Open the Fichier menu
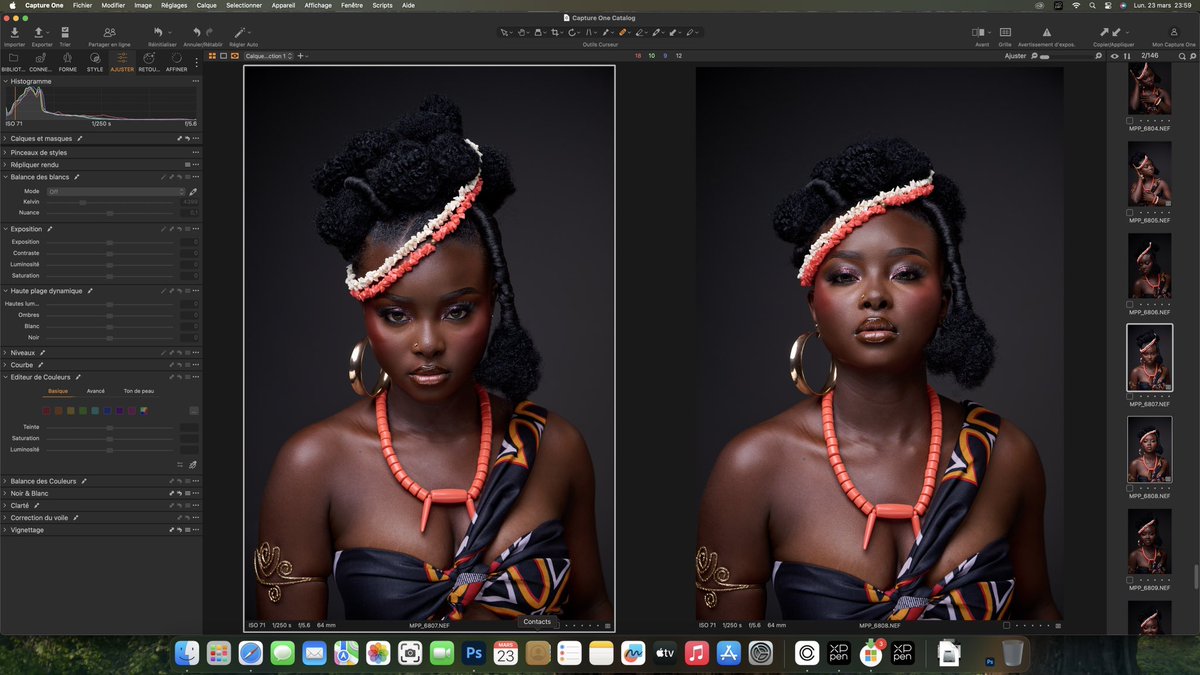Viewport: 1200px width, 675px height. [x=82, y=5]
